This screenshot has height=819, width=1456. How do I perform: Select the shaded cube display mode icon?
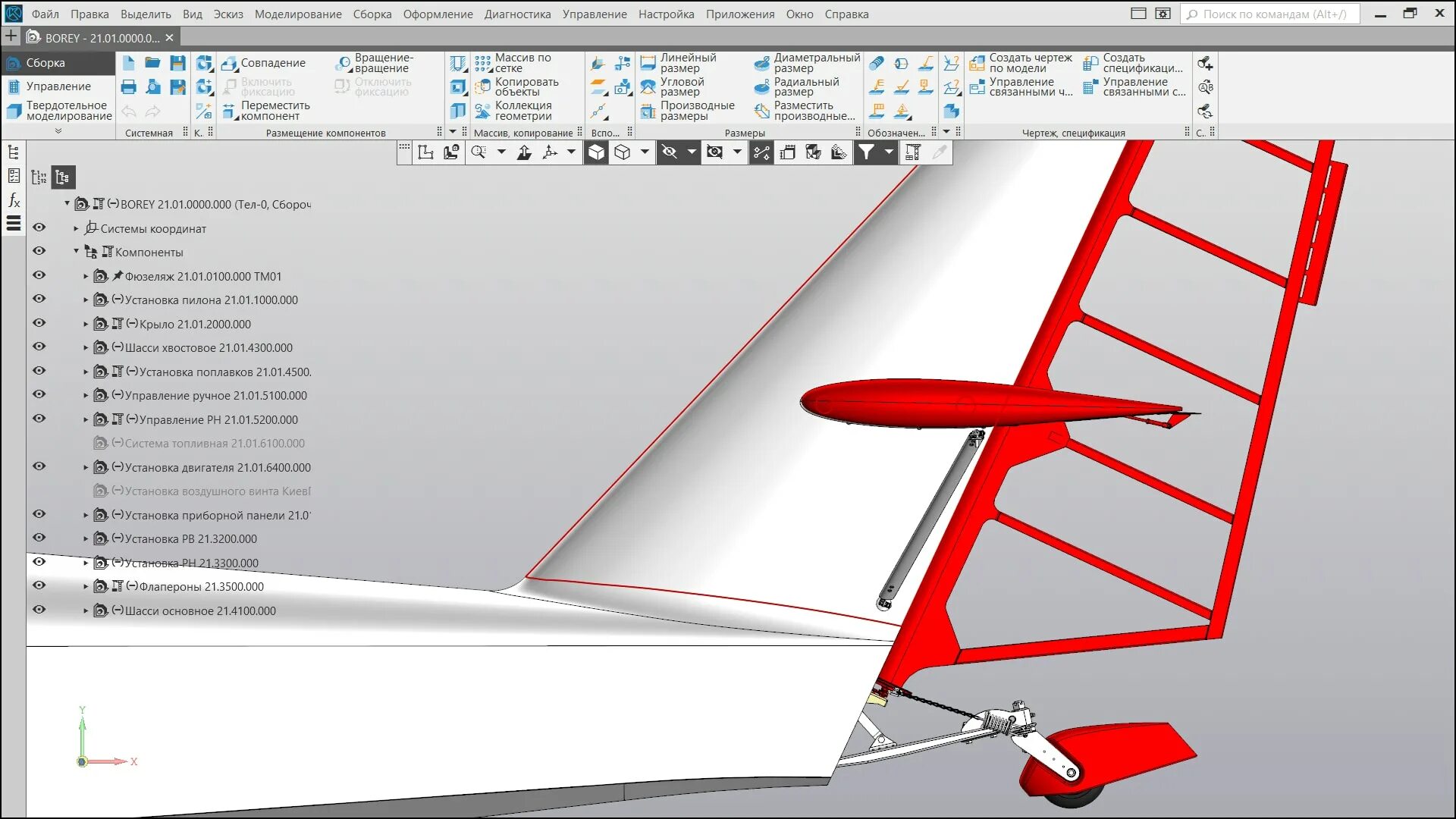(x=597, y=152)
